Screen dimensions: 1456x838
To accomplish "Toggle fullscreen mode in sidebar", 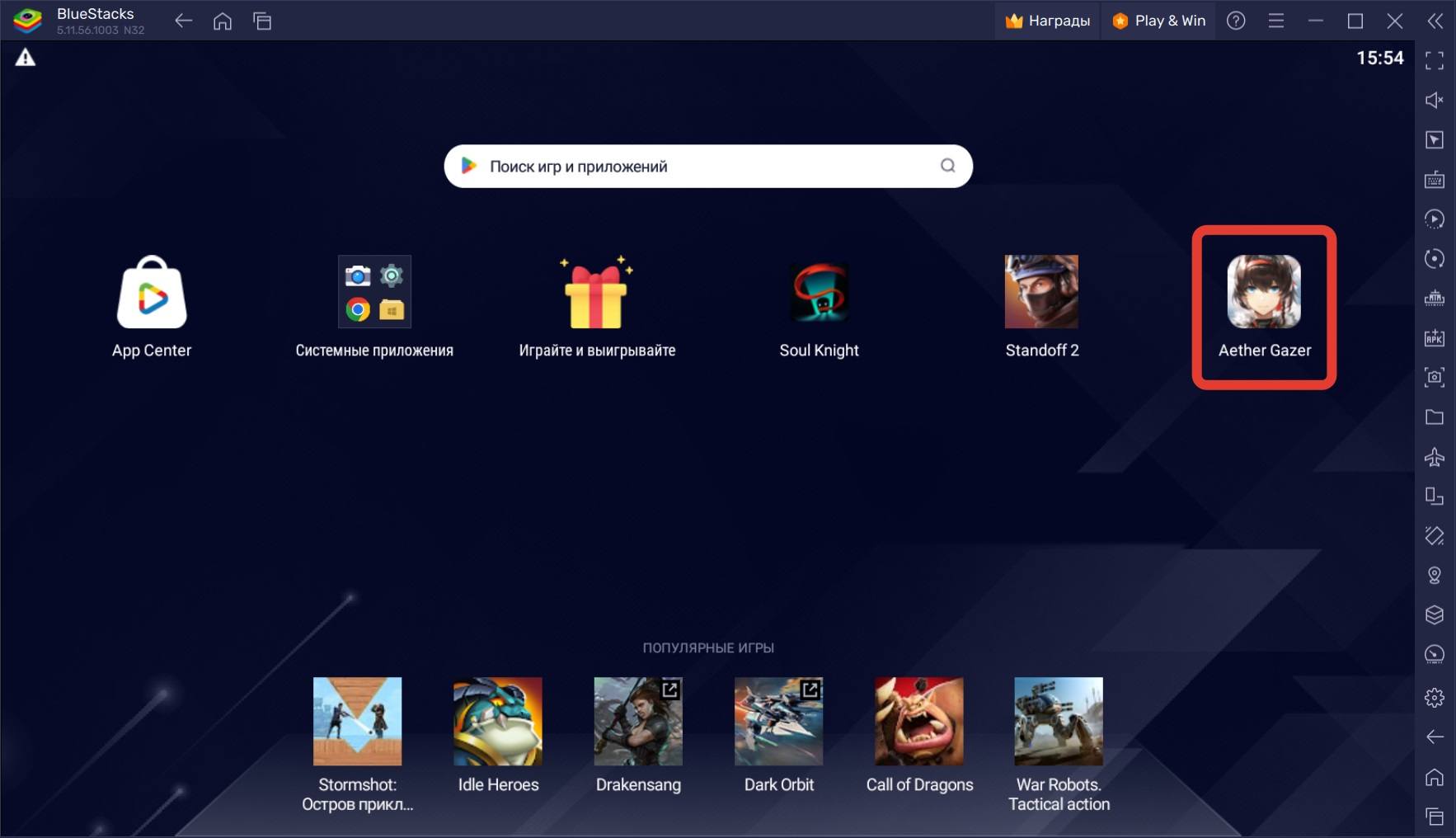I will [x=1435, y=60].
